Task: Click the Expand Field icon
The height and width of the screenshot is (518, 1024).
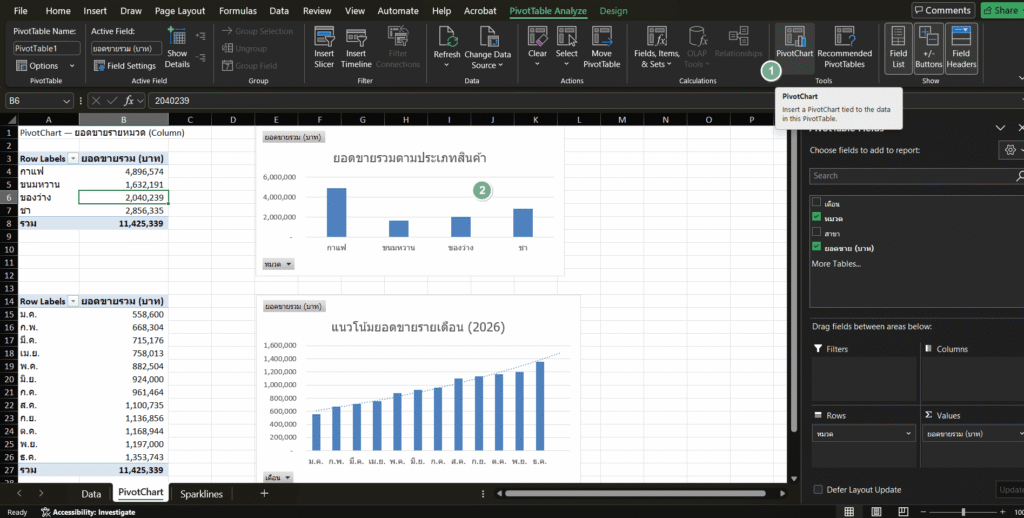Action: coord(200,36)
